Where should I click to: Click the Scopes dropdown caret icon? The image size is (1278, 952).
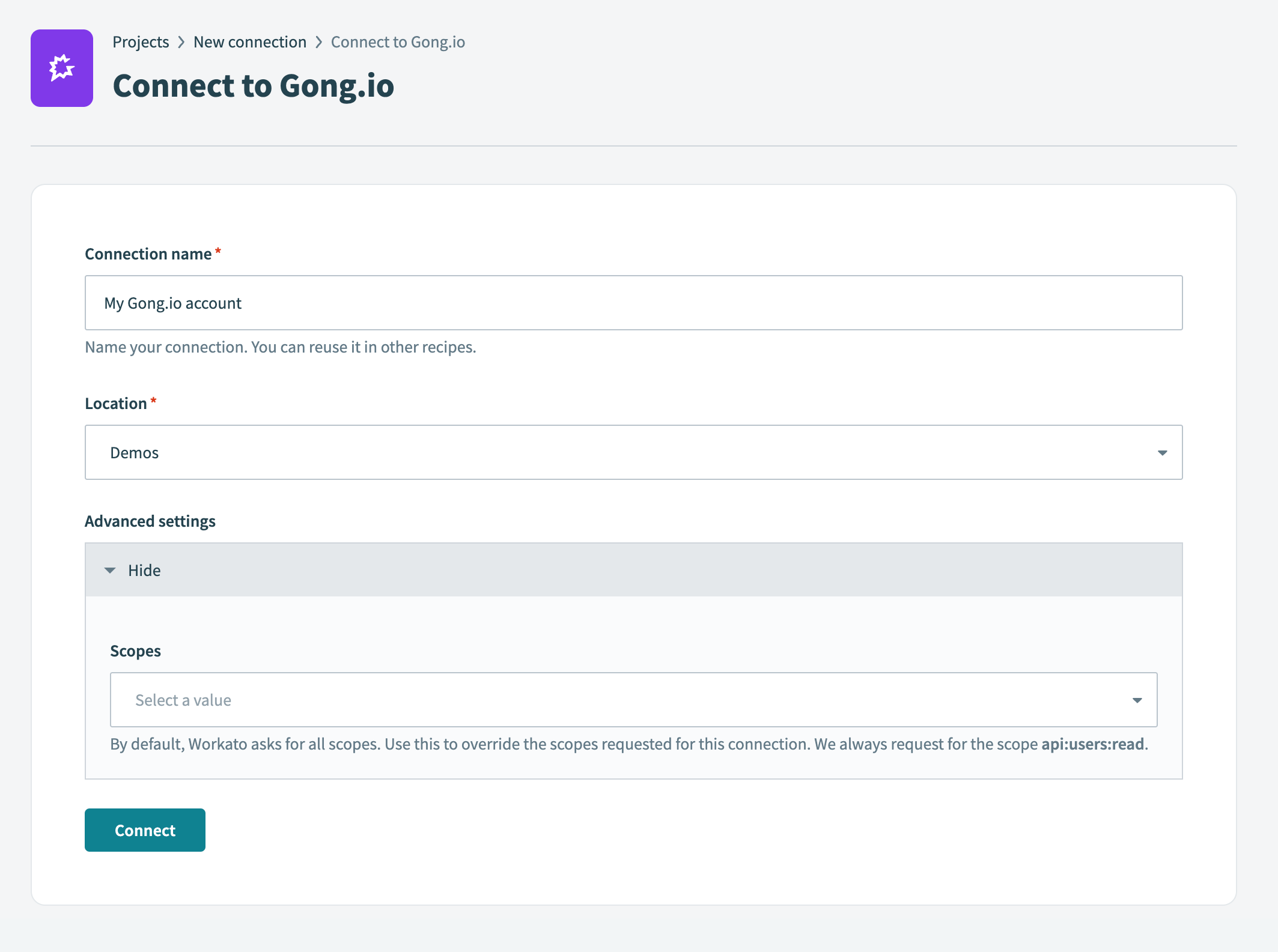[1137, 700]
